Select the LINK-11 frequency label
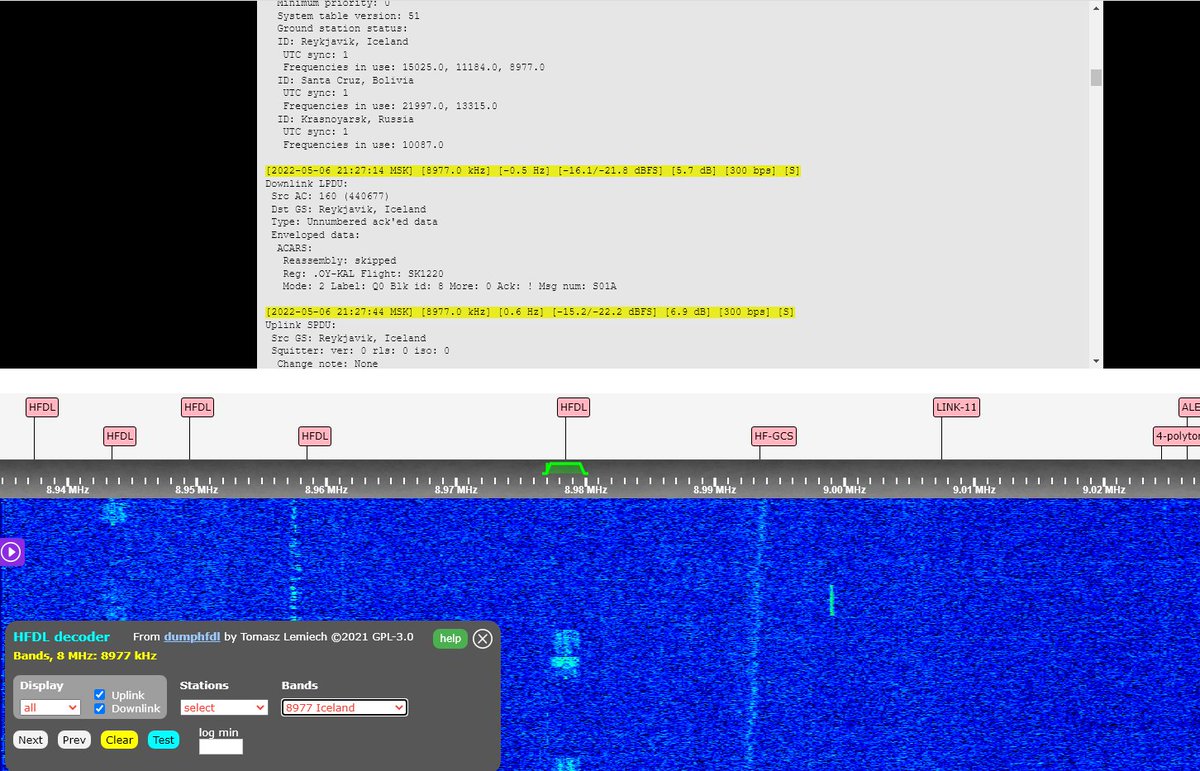Screen dimensions: 1200x771 (x=956, y=407)
